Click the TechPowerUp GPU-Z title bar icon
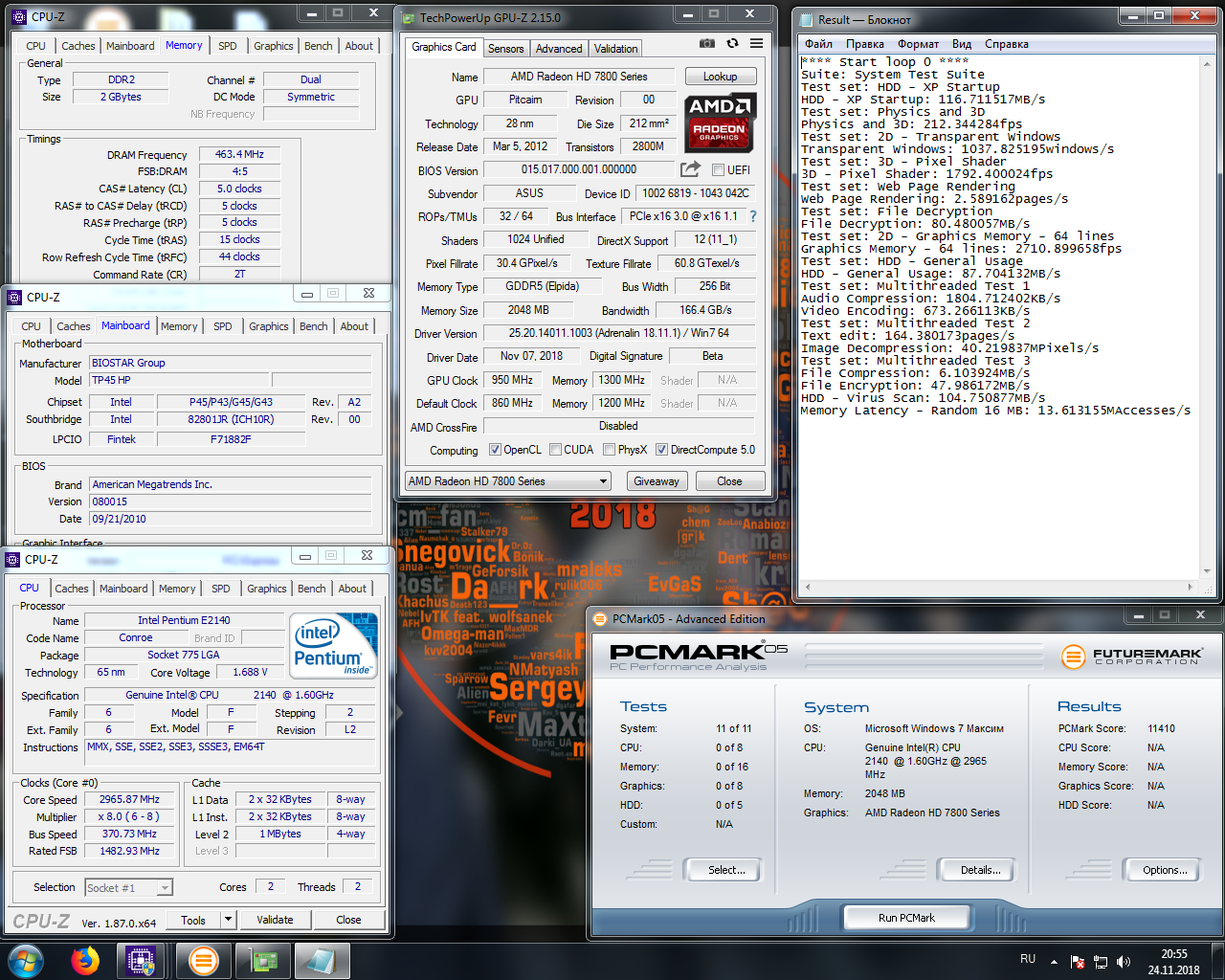 (409, 18)
